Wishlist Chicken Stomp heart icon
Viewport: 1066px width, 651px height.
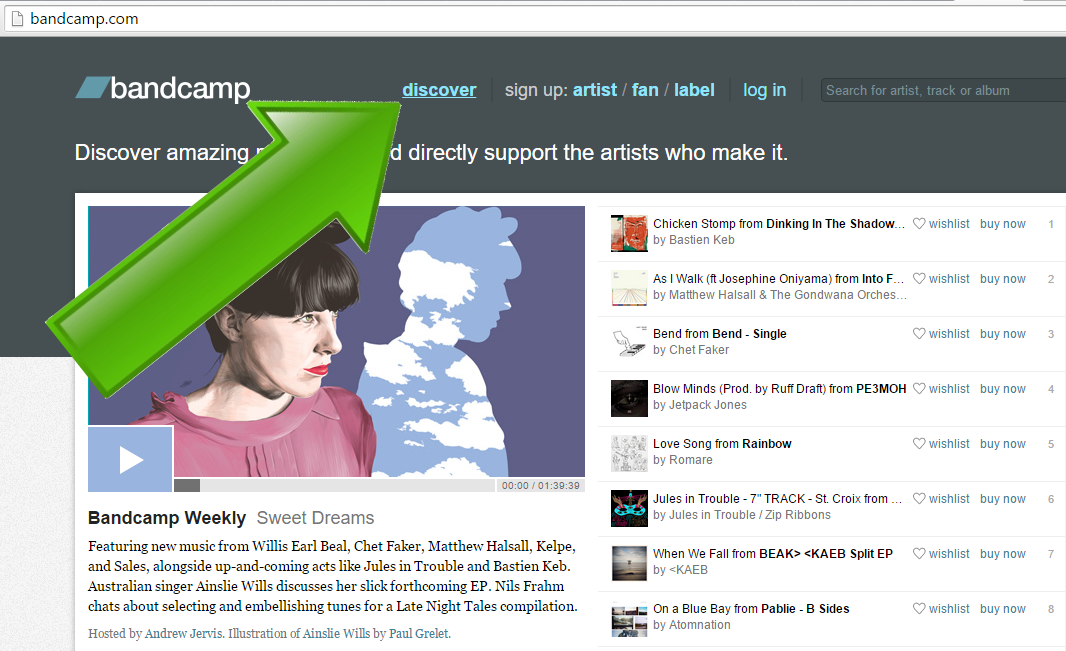coord(918,224)
